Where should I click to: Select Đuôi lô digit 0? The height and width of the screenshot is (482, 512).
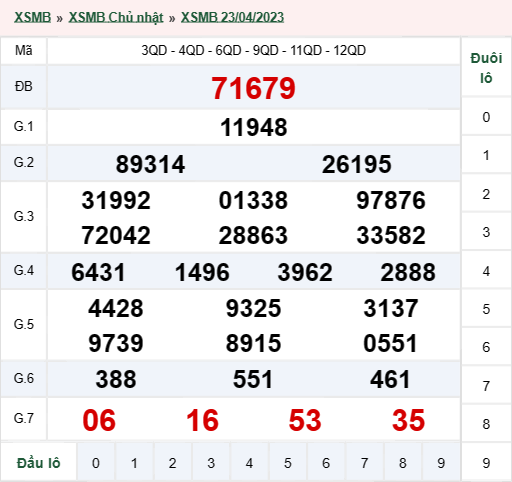(486, 117)
